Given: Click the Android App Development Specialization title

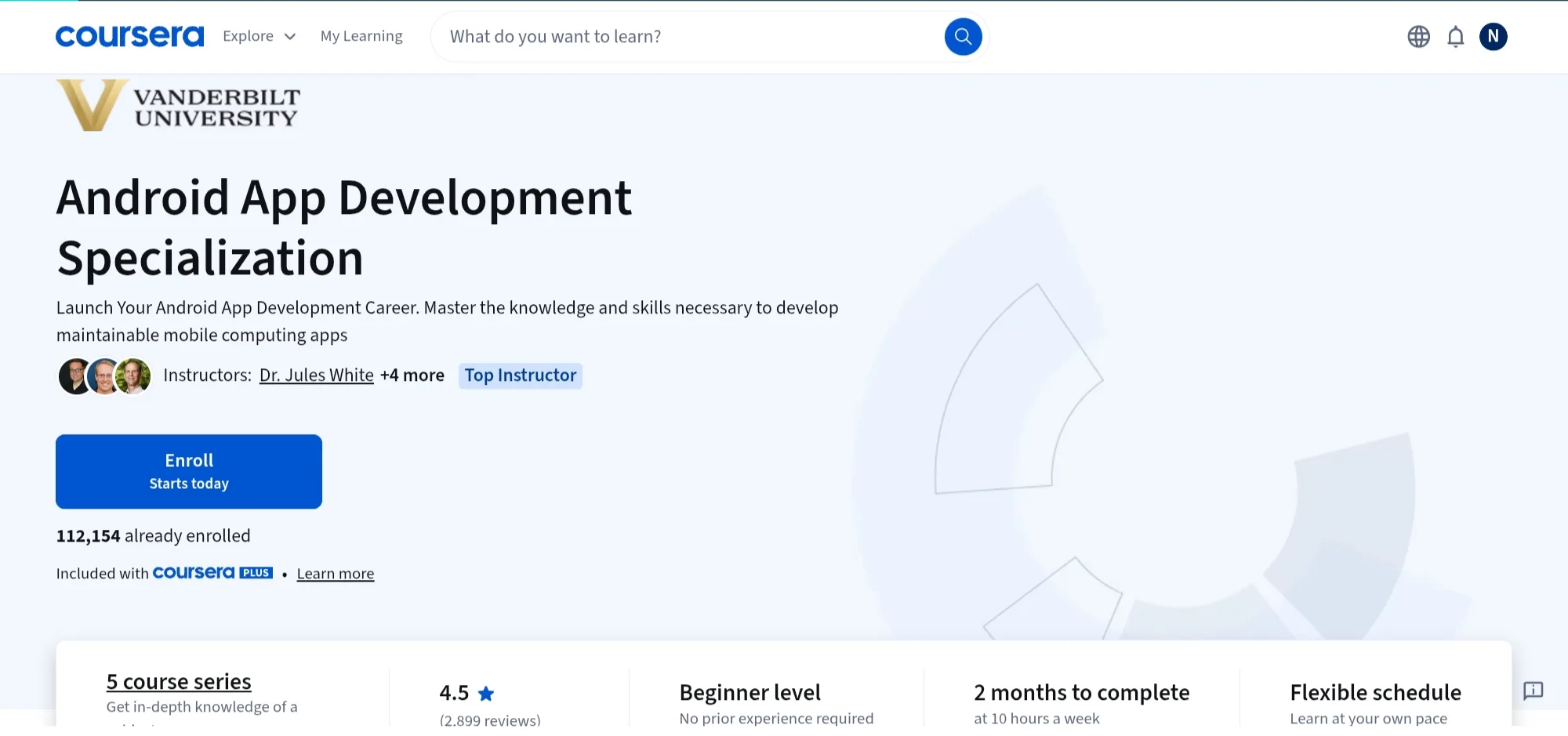Looking at the screenshot, I should tap(344, 227).
